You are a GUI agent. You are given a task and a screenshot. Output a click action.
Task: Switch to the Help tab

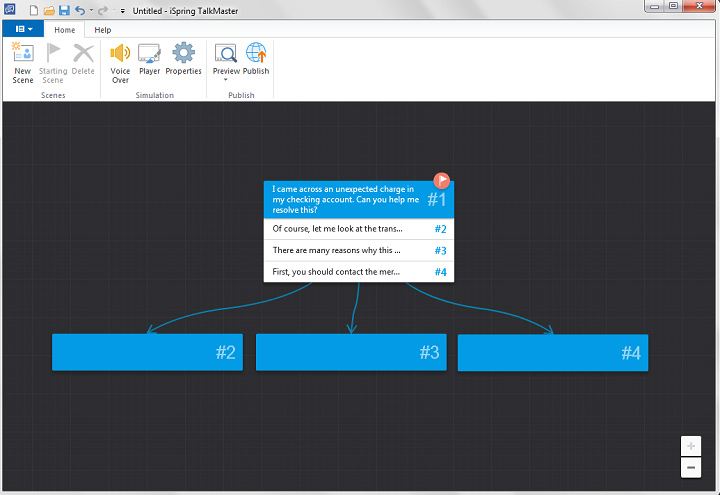point(103,30)
